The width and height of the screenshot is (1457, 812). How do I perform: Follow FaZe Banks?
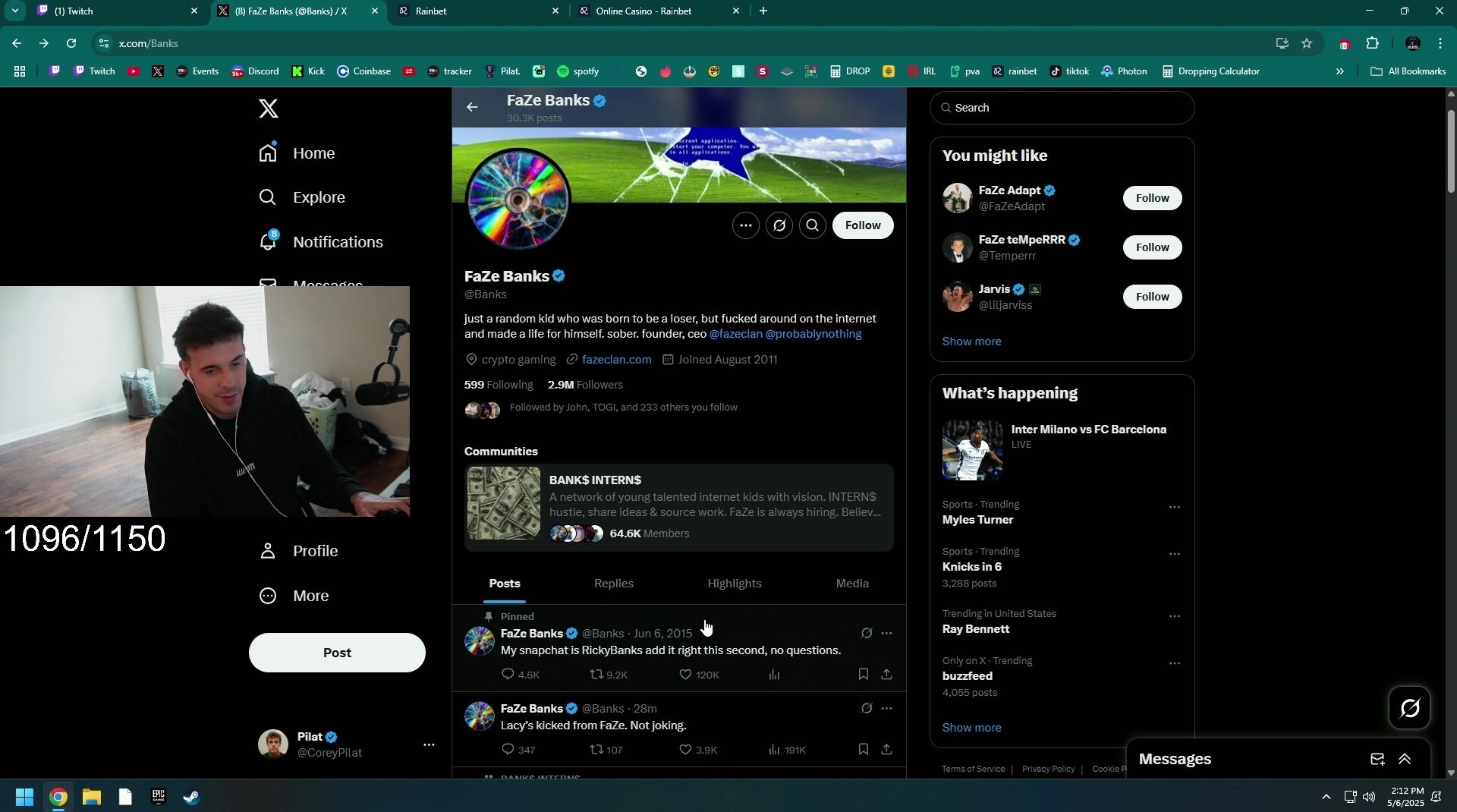863,225
